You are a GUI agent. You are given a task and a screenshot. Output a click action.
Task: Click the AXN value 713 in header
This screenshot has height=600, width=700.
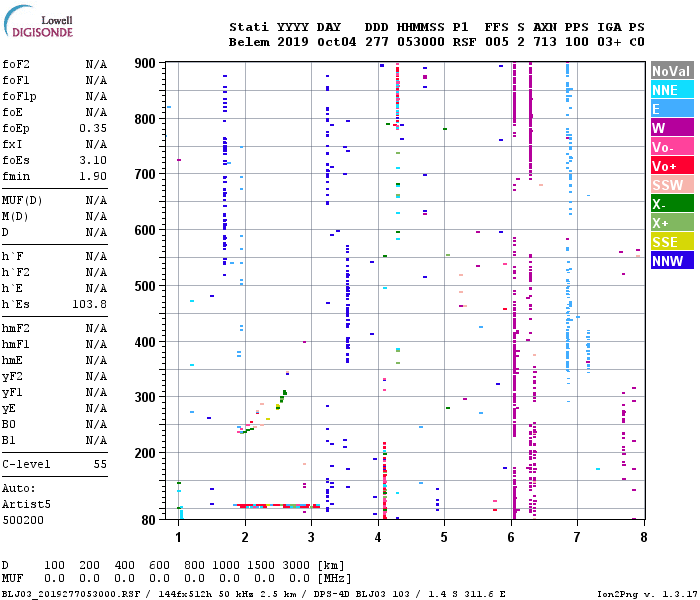545,42
